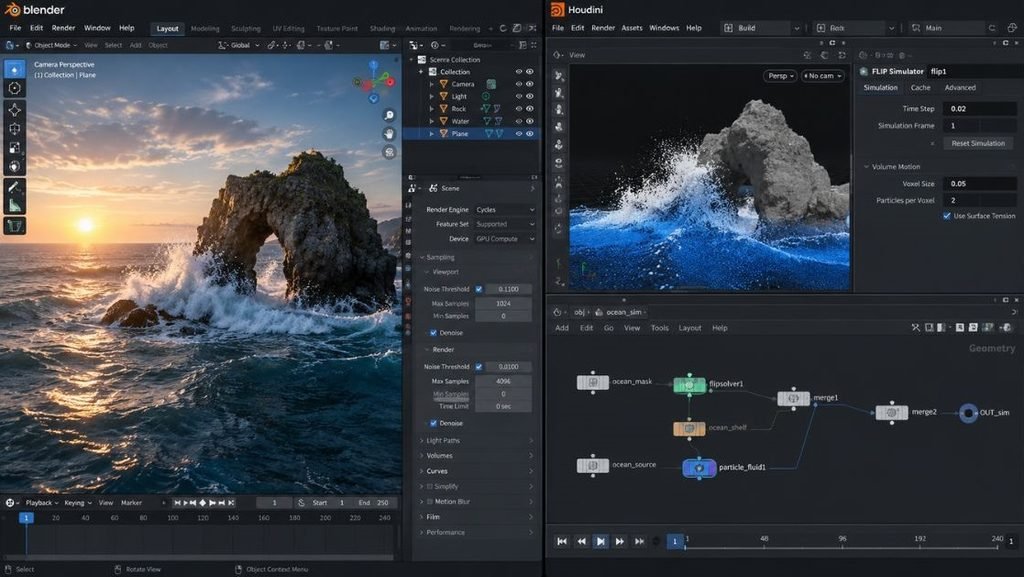Expand the Rock object in outliner

click(x=431, y=108)
